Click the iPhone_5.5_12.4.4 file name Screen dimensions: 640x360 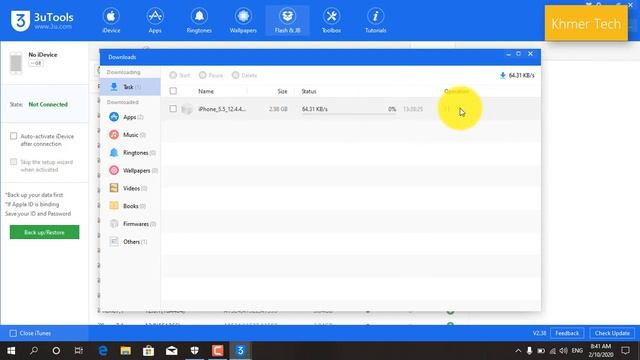pyautogui.click(x=222, y=109)
